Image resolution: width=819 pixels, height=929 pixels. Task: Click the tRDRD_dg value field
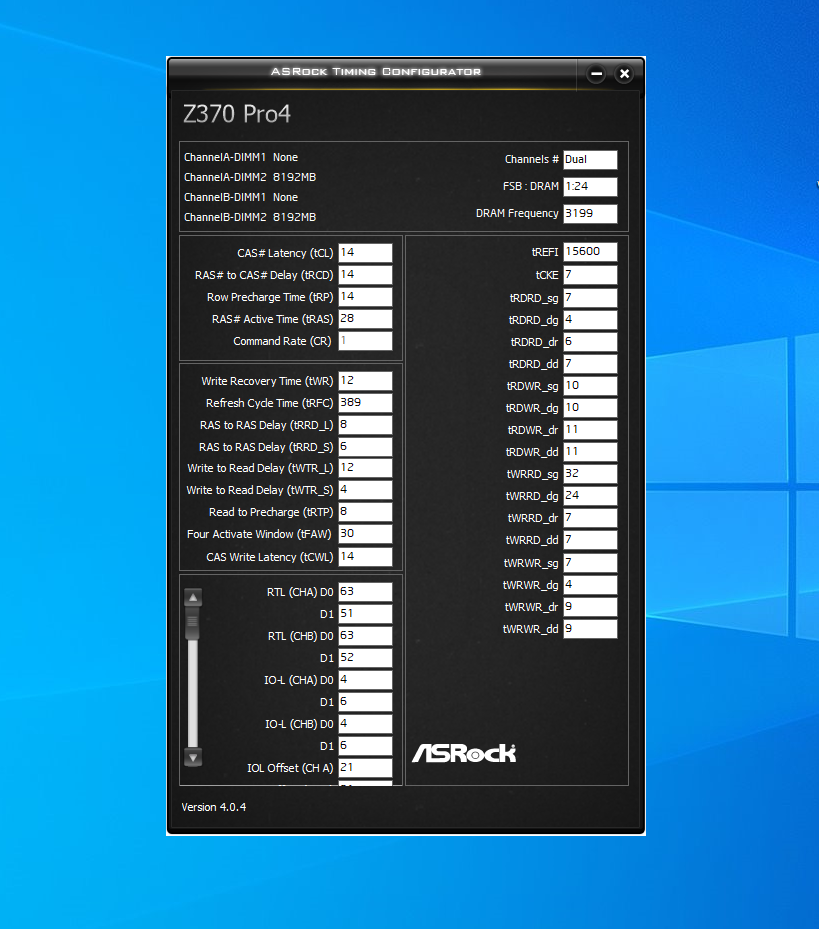tap(590, 319)
